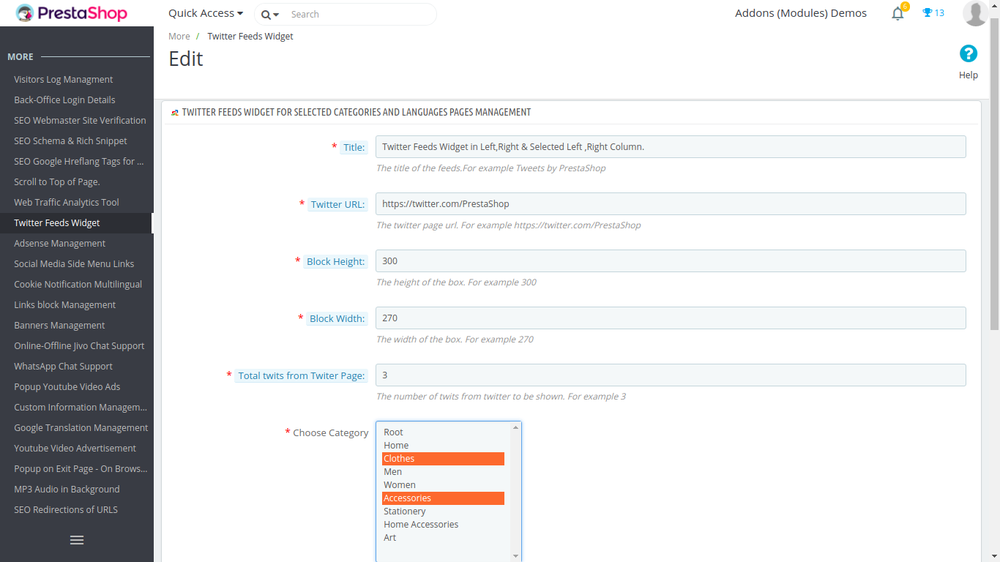The width and height of the screenshot is (1000, 562).
Task: Click the Title field label
Action: pyautogui.click(x=354, y=147)
